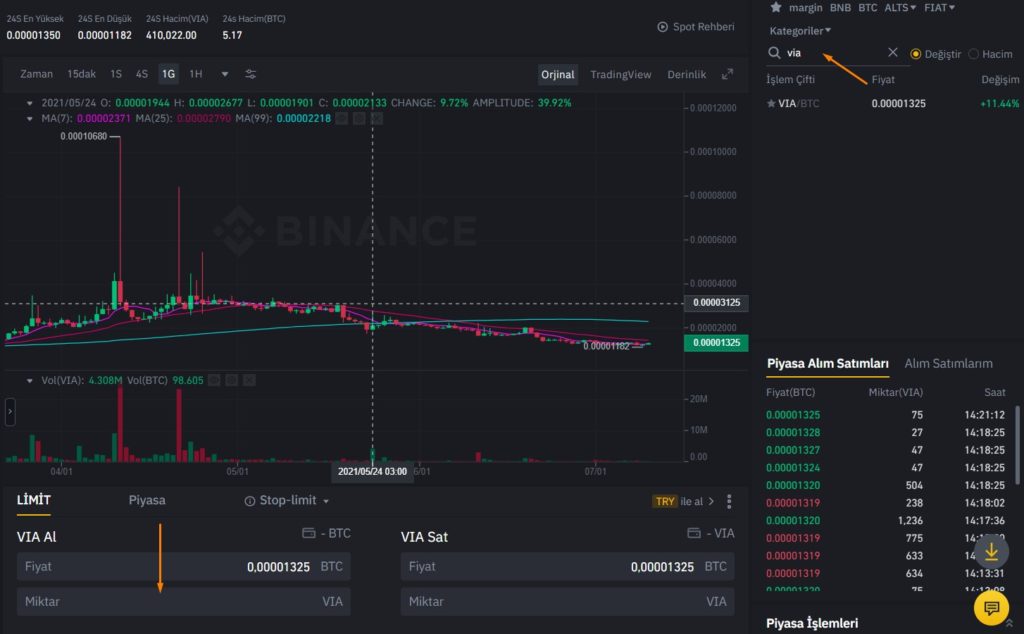Open MA indicator settings icon

[359, 118]
